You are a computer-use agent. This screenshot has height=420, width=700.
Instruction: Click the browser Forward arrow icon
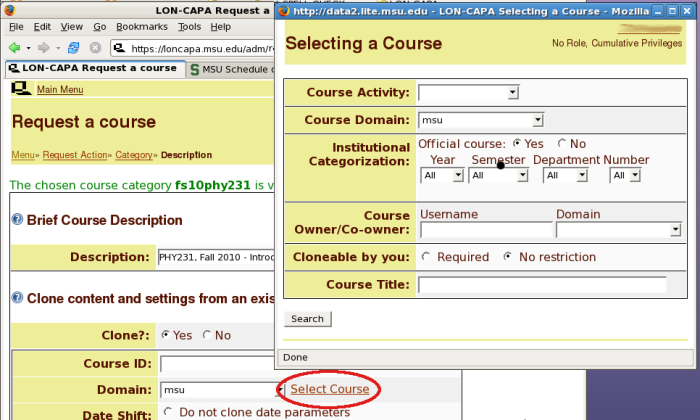pos(43,47)
